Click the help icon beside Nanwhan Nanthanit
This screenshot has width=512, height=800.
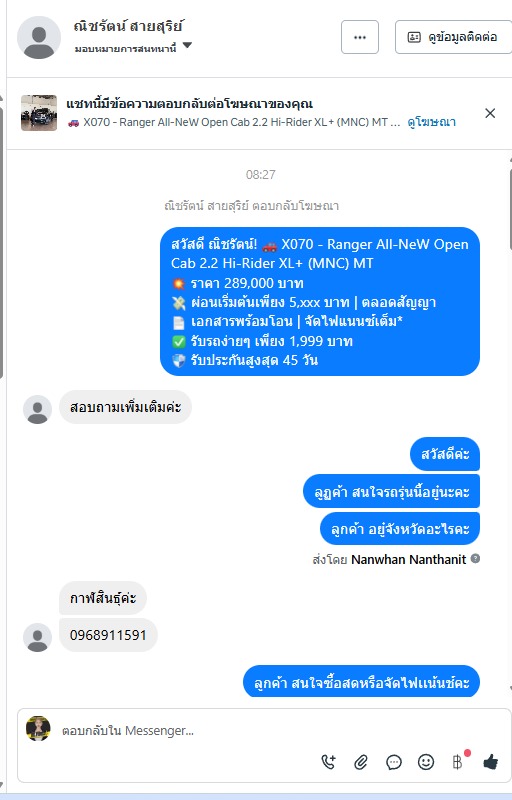pyautogui.click(x=475, y=558)
